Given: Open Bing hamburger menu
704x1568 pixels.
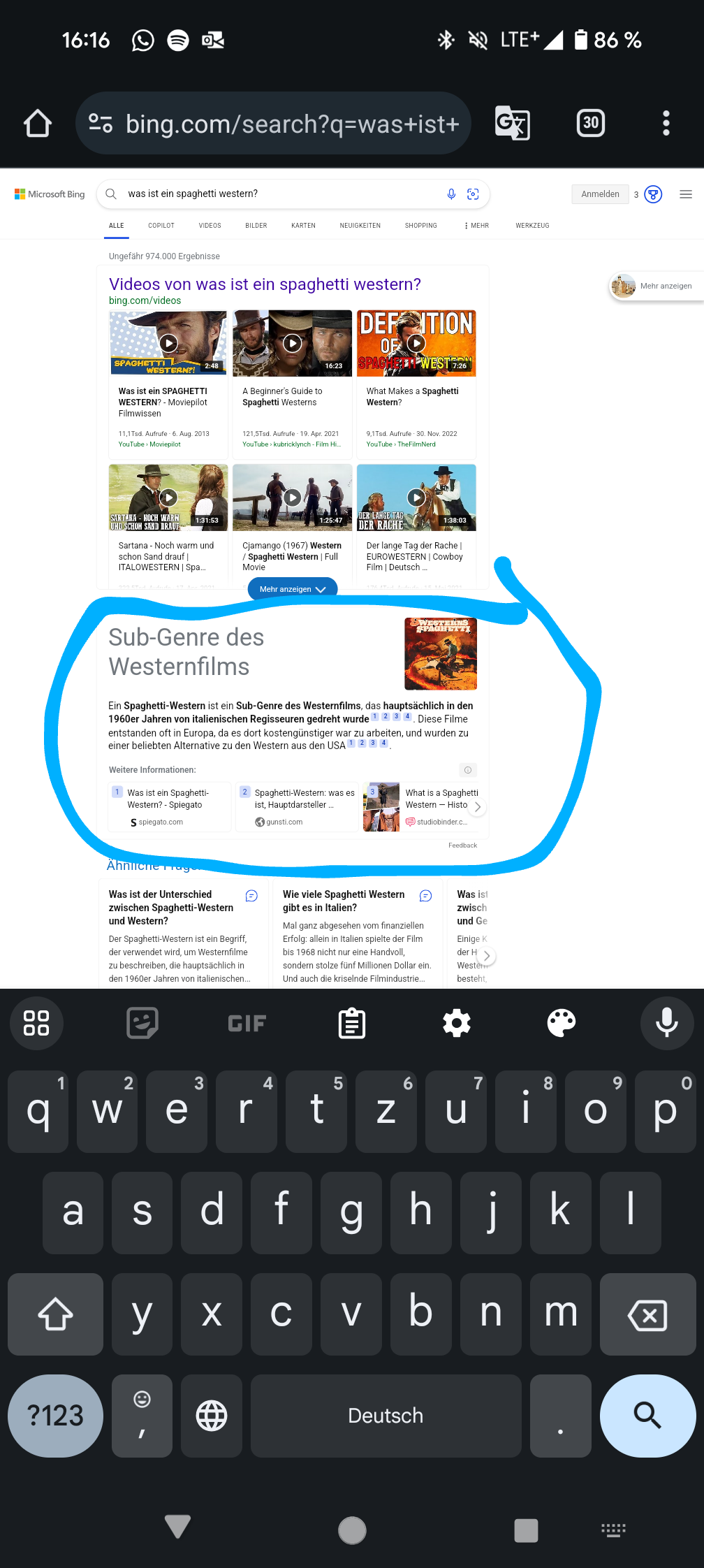Looking at the screenshot, I should [686, 194].
